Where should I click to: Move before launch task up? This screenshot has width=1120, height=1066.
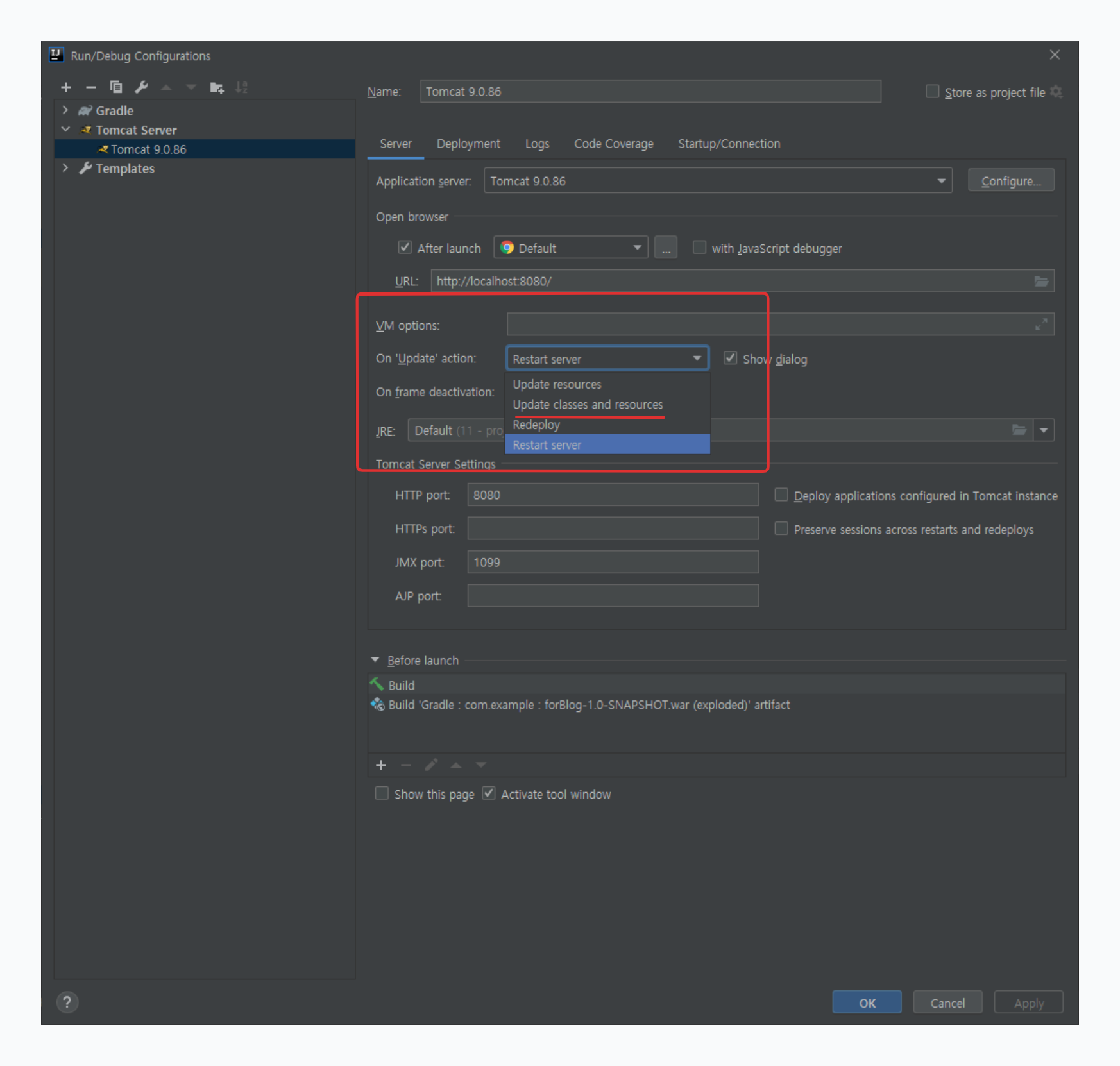pos(456,765)
